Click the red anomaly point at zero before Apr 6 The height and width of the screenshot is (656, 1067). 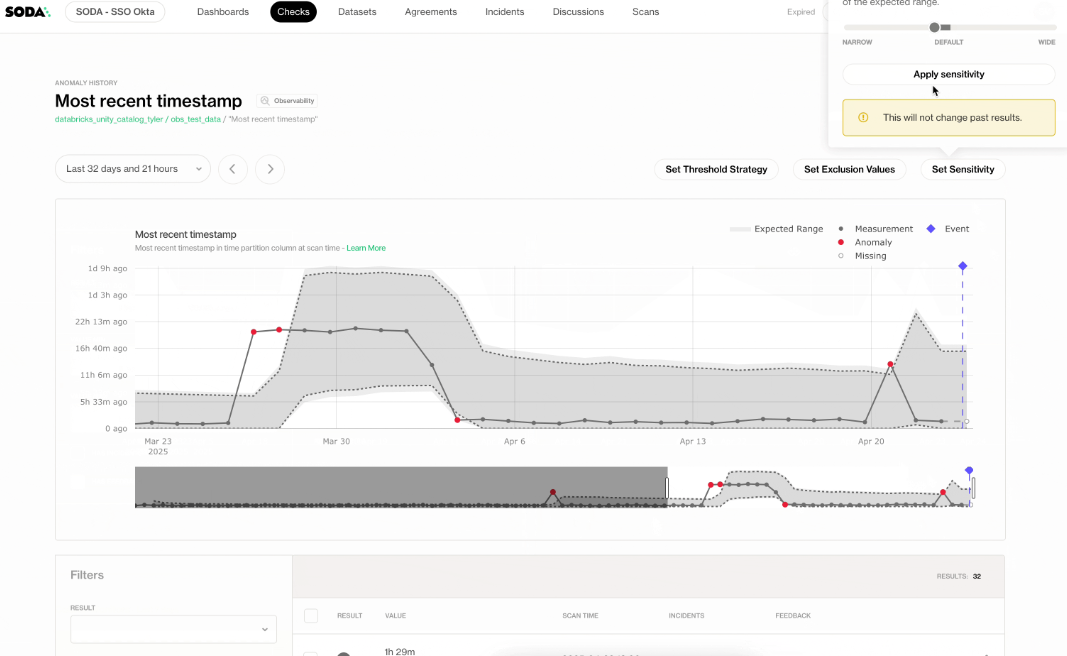coord(457,421)
